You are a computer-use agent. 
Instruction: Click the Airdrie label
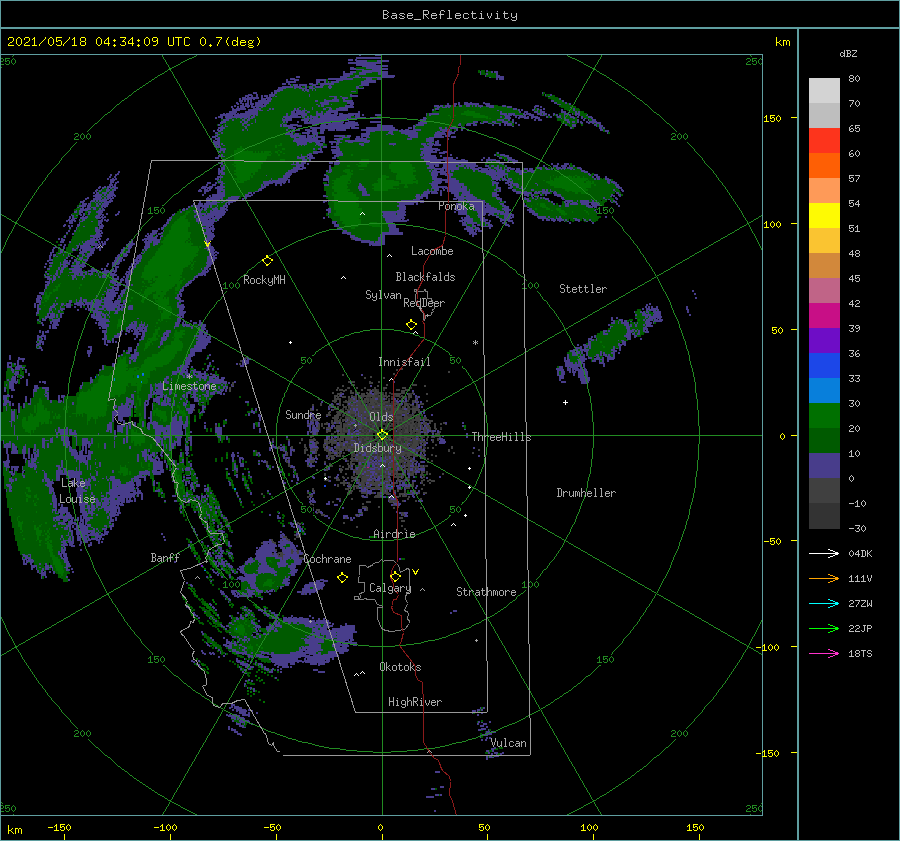point(394,534)
